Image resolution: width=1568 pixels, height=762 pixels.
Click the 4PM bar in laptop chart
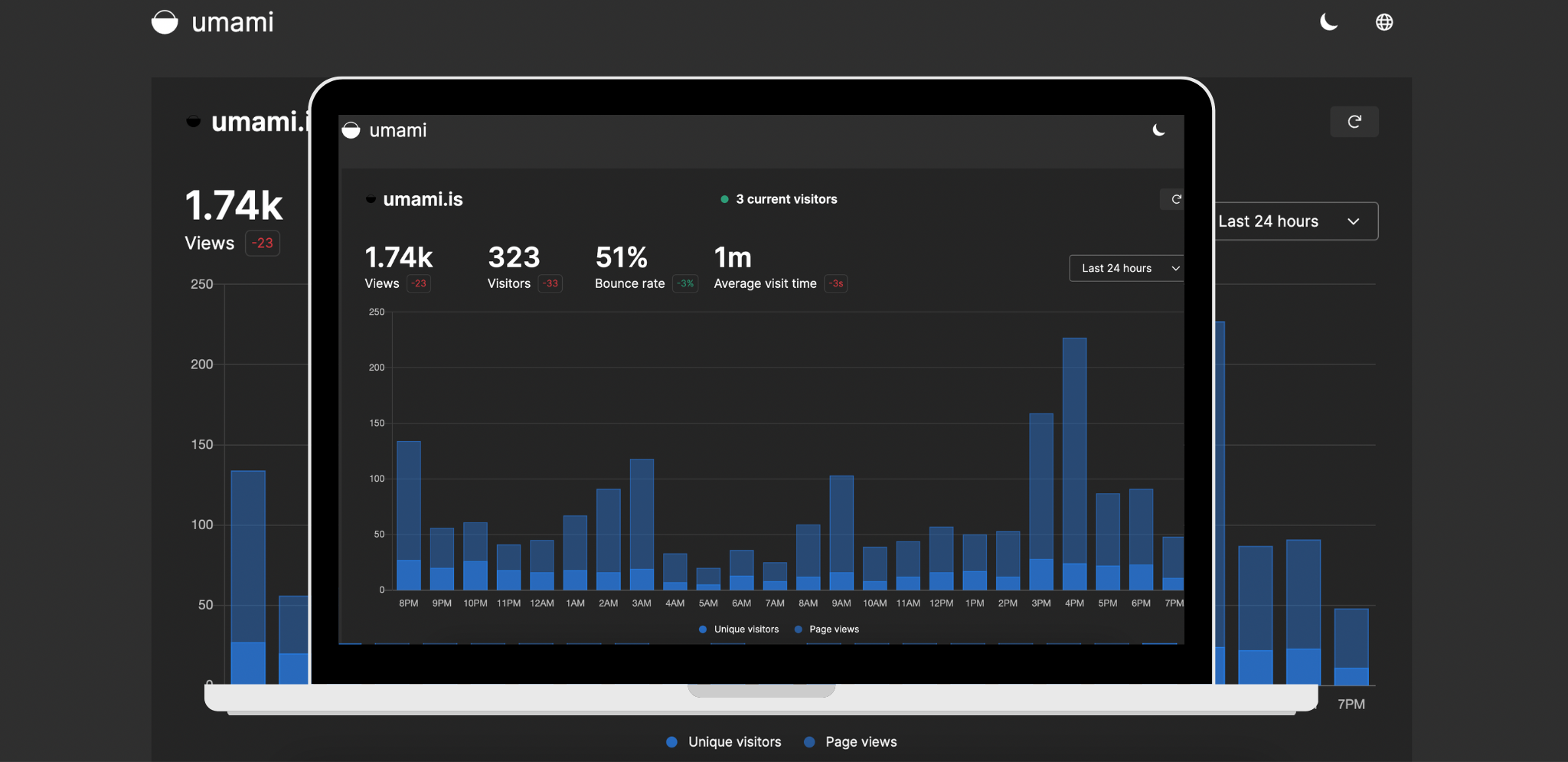pyautogui.click(x=1075, y=463)
